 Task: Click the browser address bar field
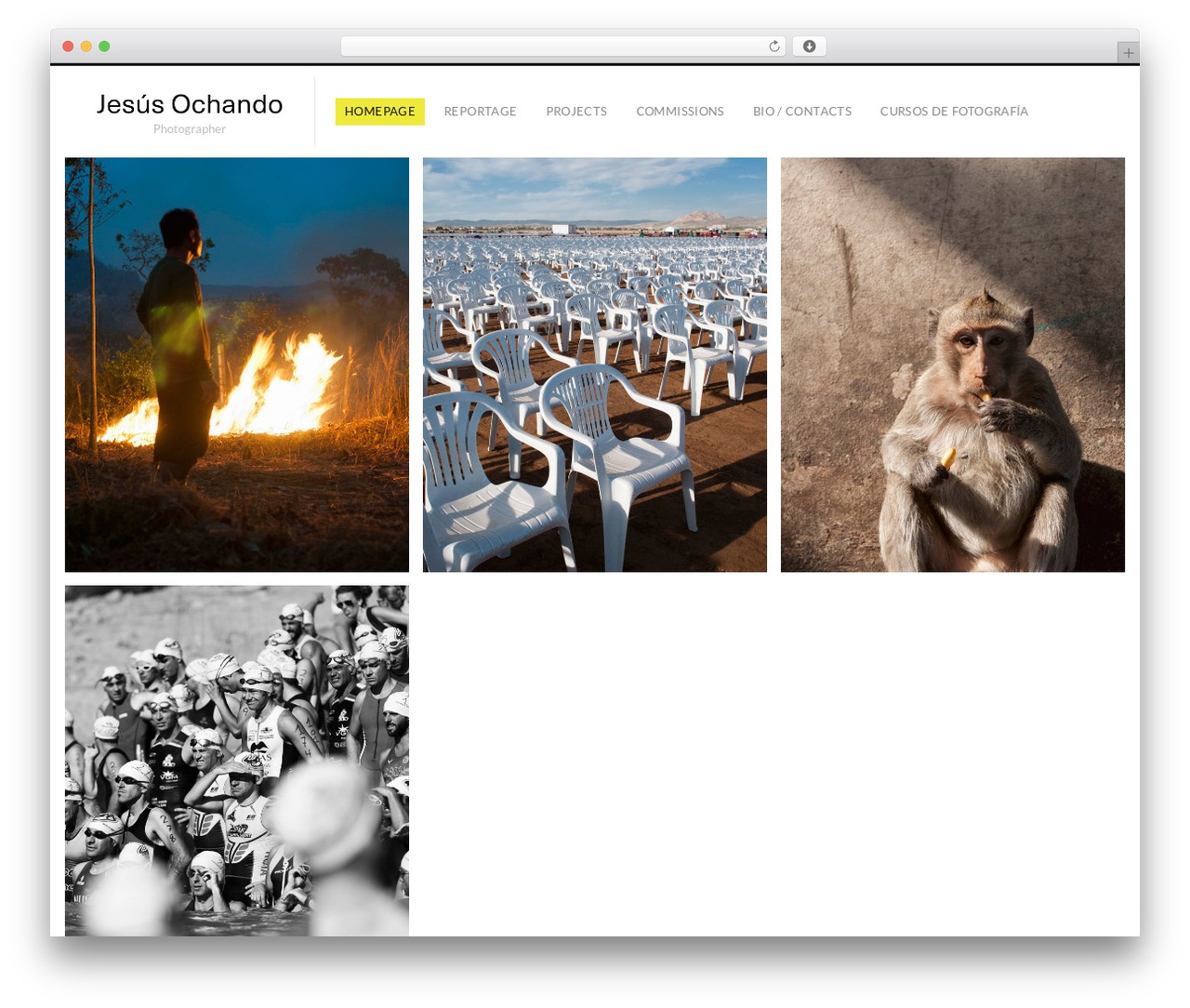tap(562, 46)
